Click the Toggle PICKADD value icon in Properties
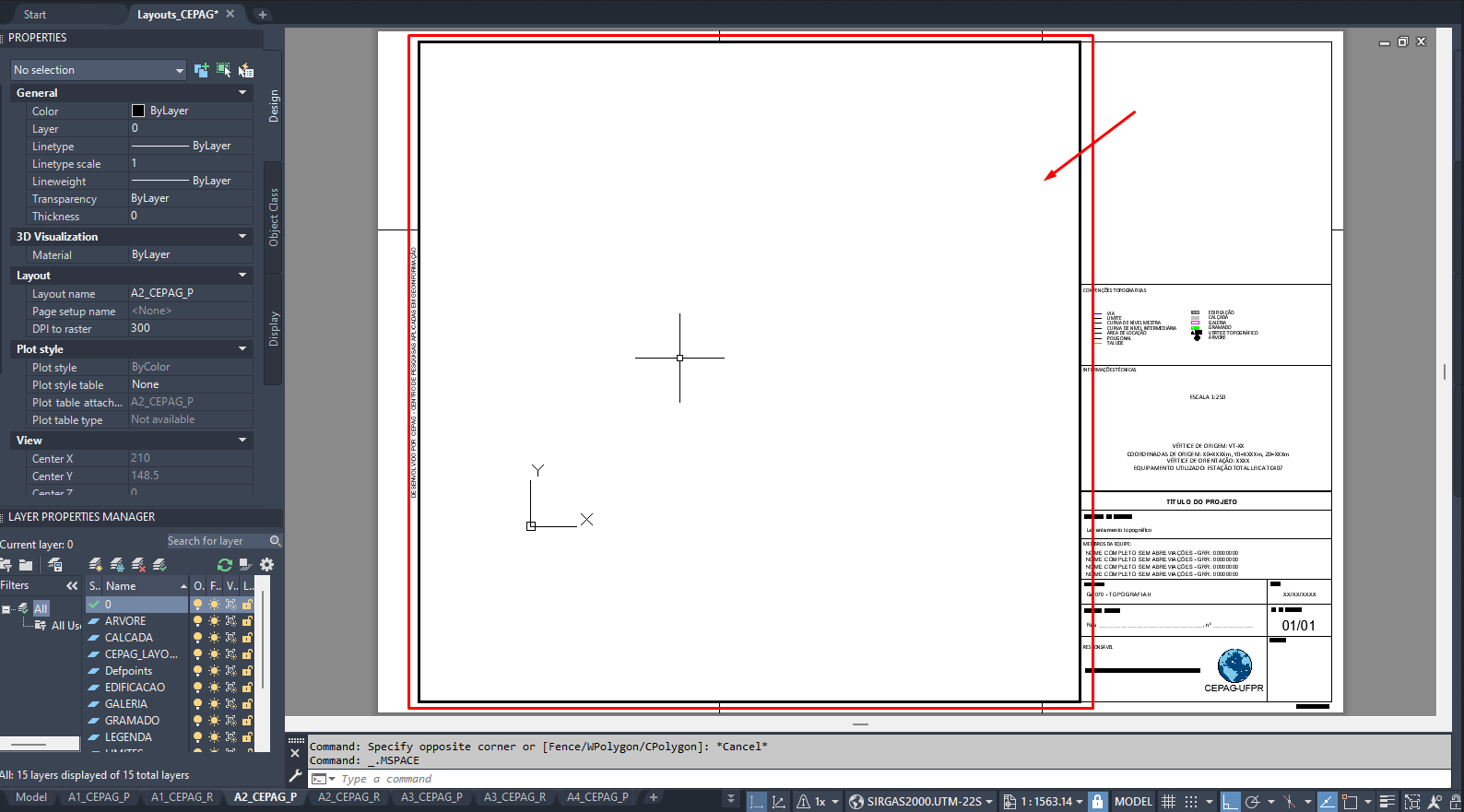This screenshot has width=1464, height=812. point(202,70)
